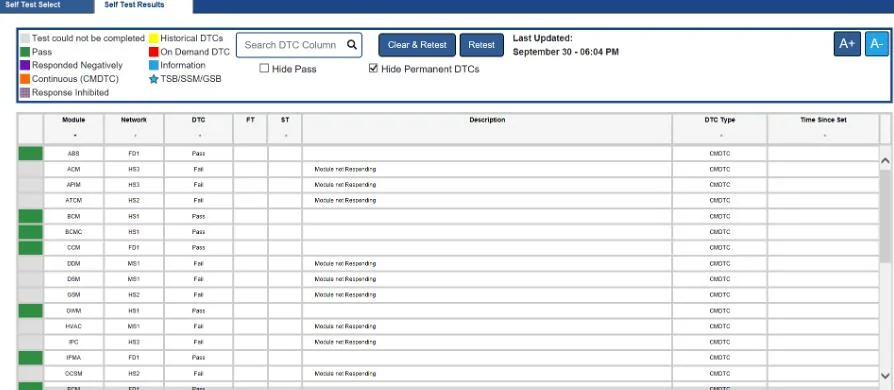Click the Fail result in GSM row

[198, 295]
